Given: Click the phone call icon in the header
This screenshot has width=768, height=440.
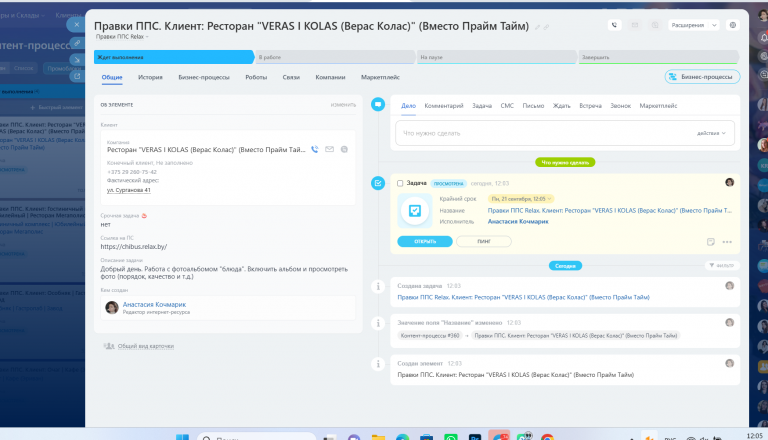Looking at the screenshot, I should (614, 25).
